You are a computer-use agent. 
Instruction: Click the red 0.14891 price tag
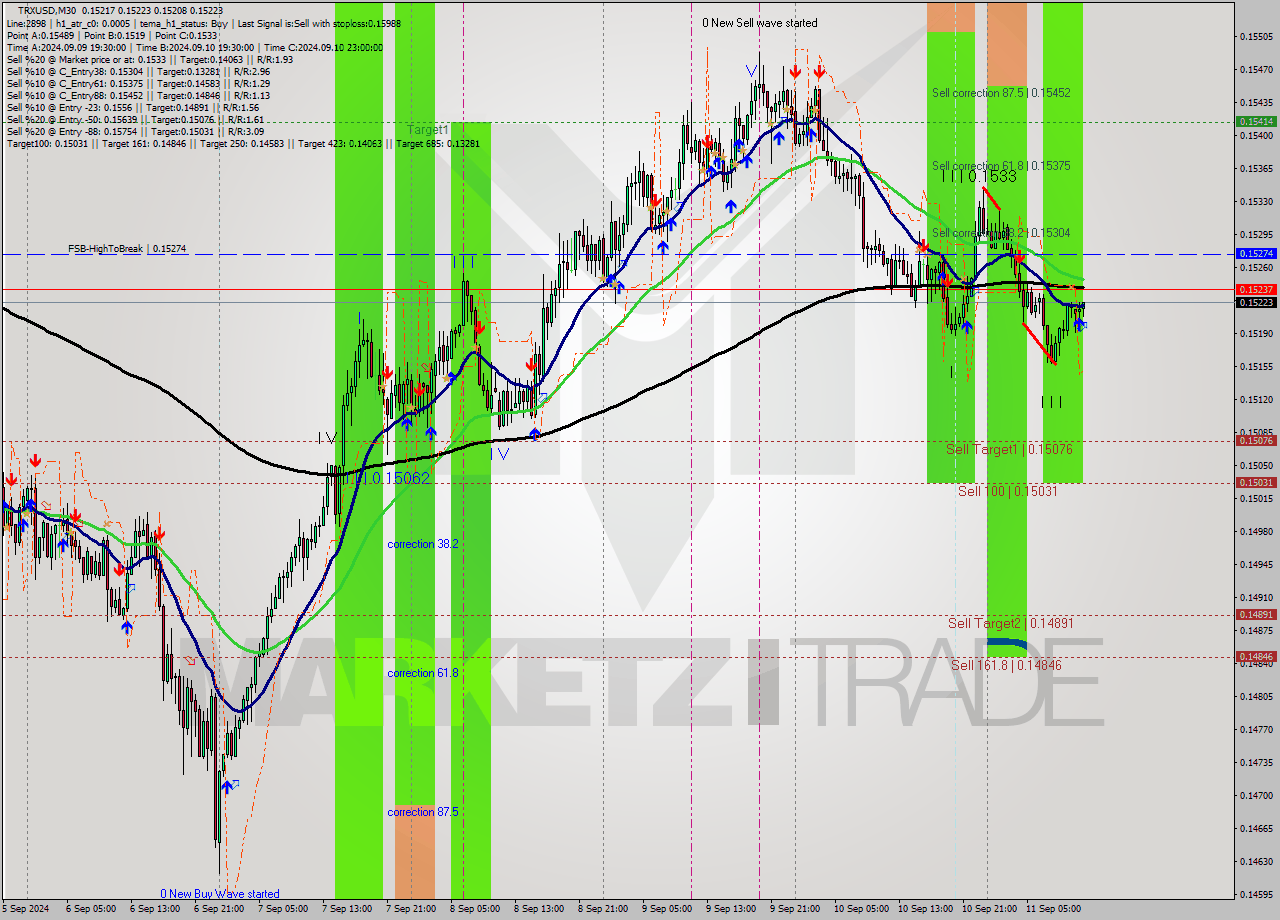coord(1256,615)
